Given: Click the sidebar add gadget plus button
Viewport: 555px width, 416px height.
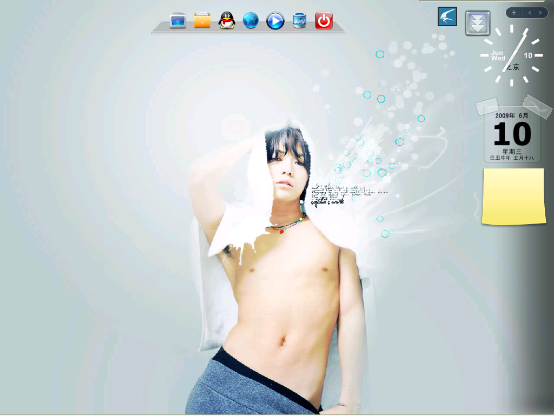Looking at the screenshot, I should tap(514, 13).
